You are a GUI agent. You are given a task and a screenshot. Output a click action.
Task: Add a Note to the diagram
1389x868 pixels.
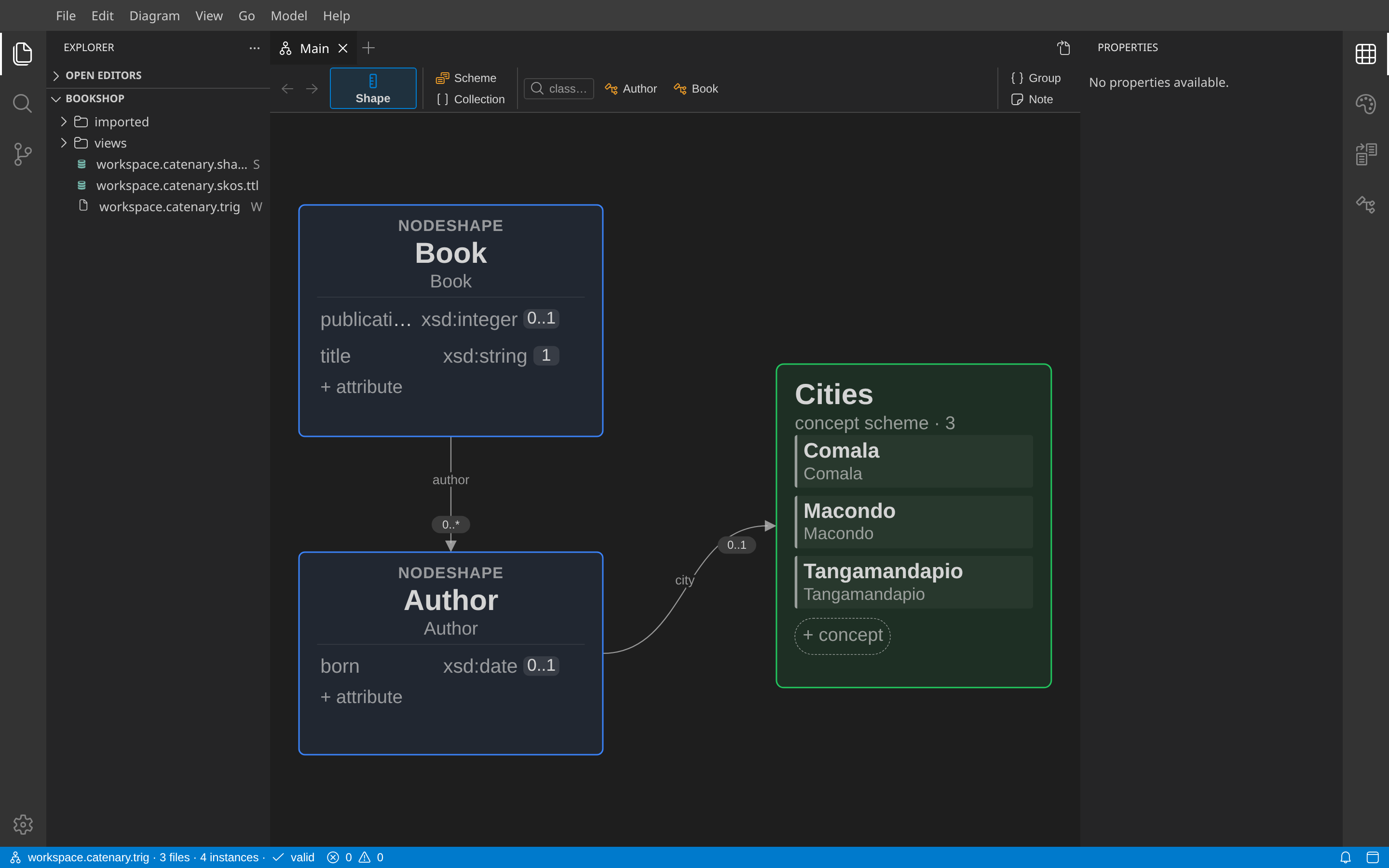pyautogui.click(x=1032, y=99)
